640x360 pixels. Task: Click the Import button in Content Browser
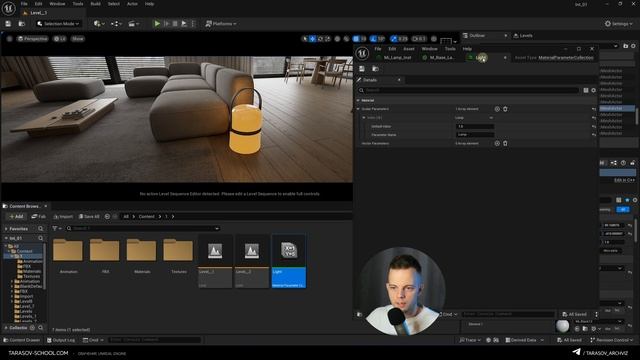point(63,216)
